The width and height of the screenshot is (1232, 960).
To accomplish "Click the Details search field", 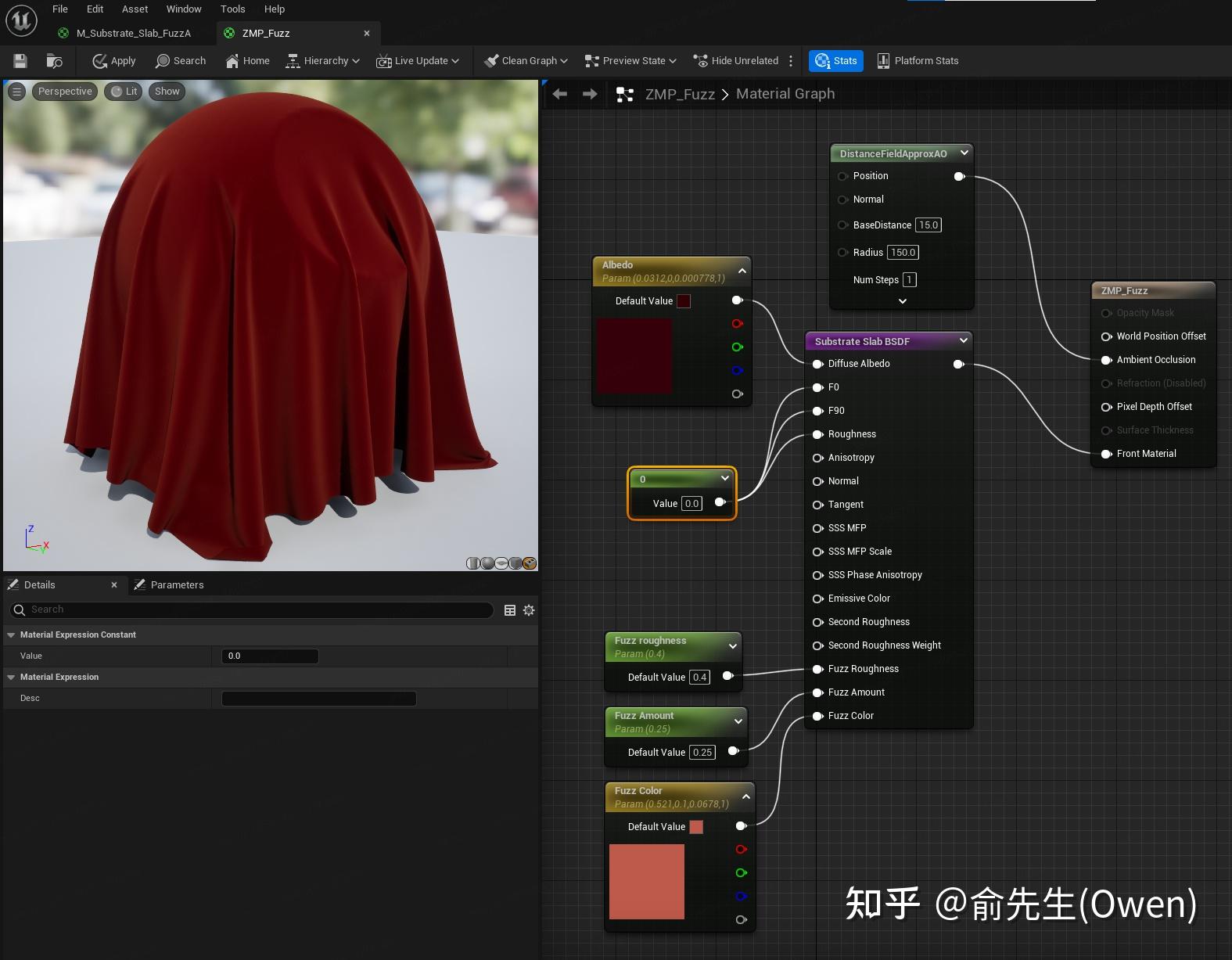I will click(258, 609).
